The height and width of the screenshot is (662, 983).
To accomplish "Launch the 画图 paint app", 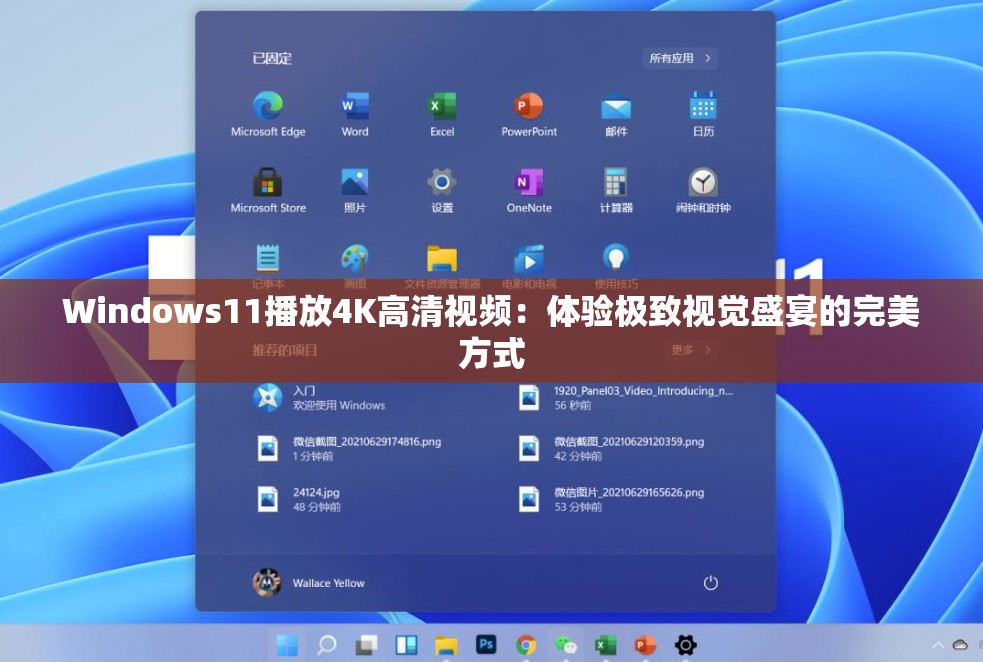I will pos(355,266).
